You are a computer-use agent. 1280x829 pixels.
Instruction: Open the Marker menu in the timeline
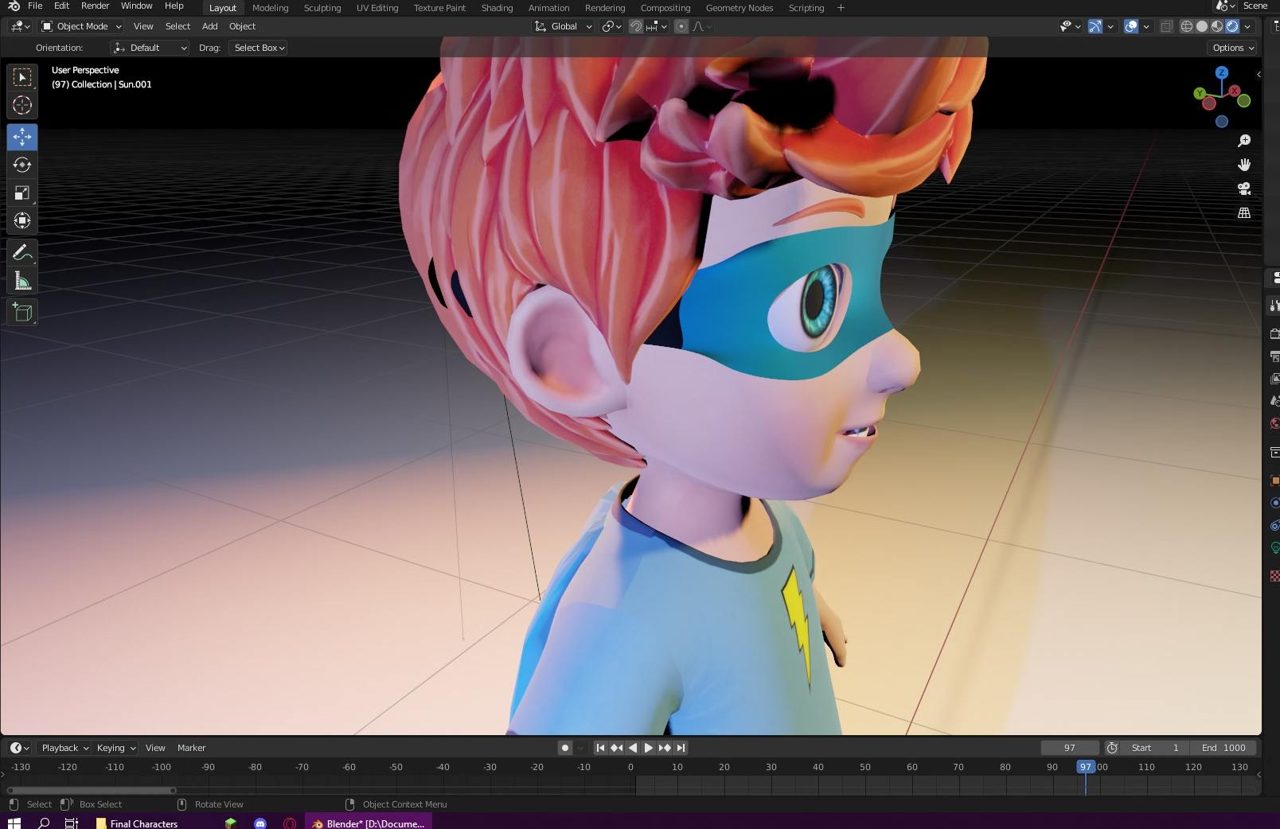pos(191,748)
